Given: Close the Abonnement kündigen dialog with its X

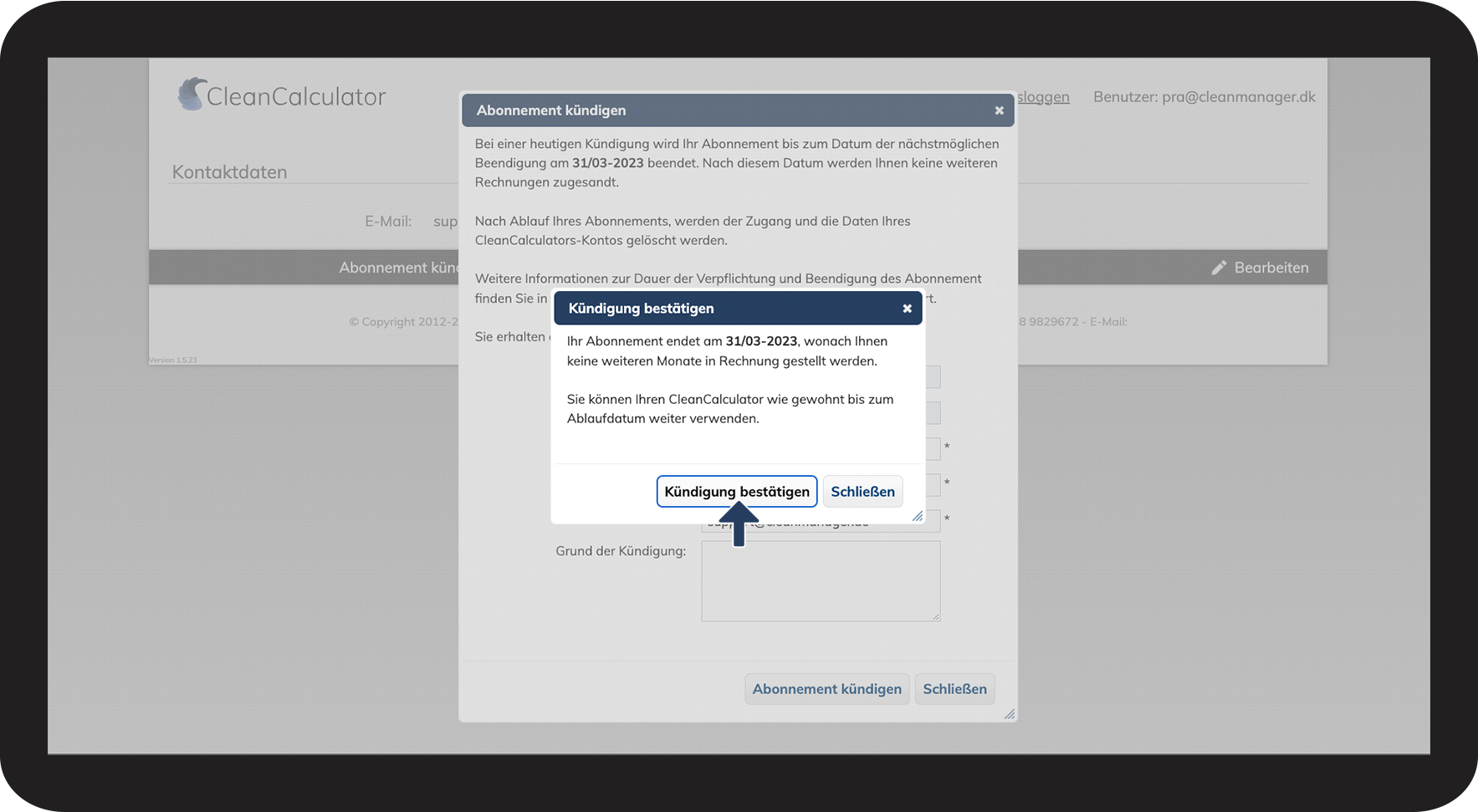Looking at the screenshot, I should (x=999, y=110).
